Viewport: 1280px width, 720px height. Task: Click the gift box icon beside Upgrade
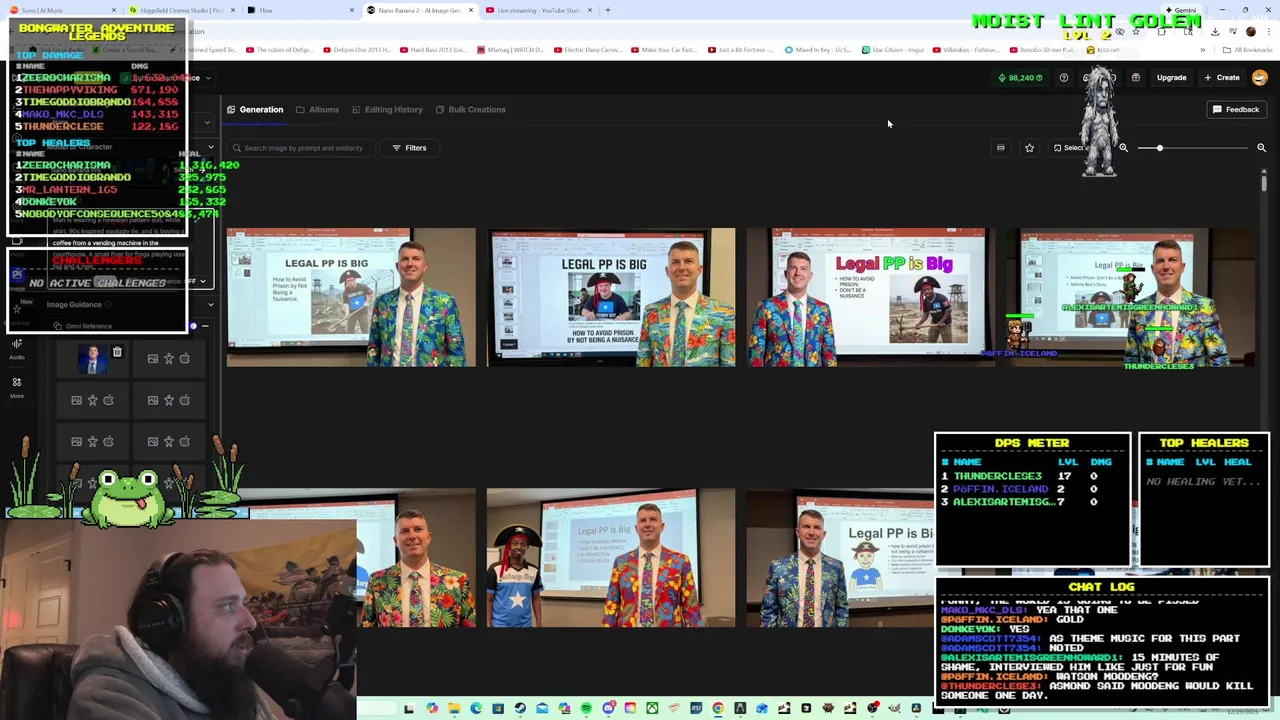tap(1136, 77)
